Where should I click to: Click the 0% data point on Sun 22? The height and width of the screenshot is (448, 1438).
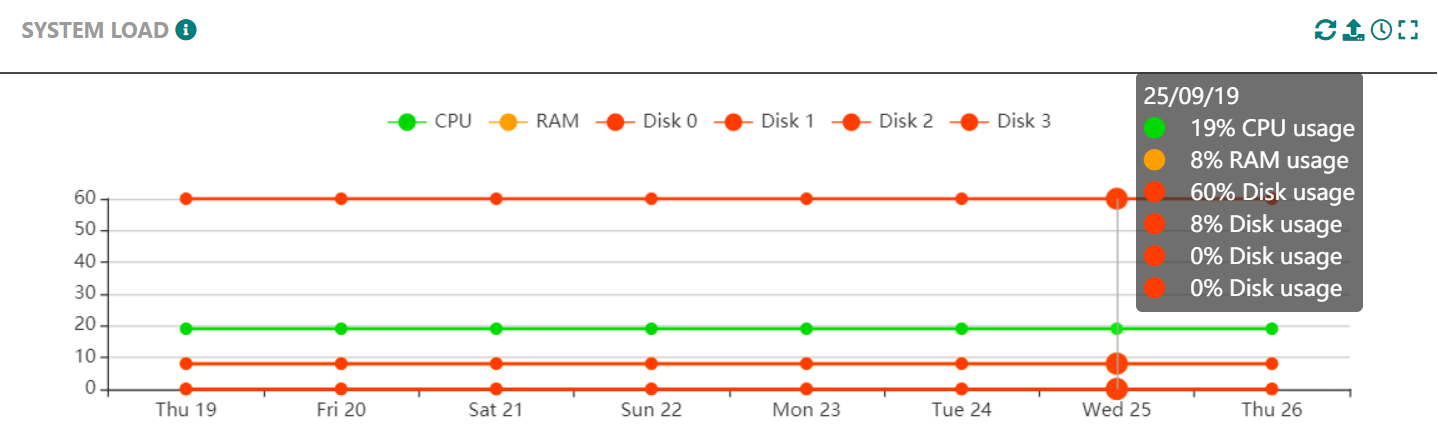click(651, 389)
